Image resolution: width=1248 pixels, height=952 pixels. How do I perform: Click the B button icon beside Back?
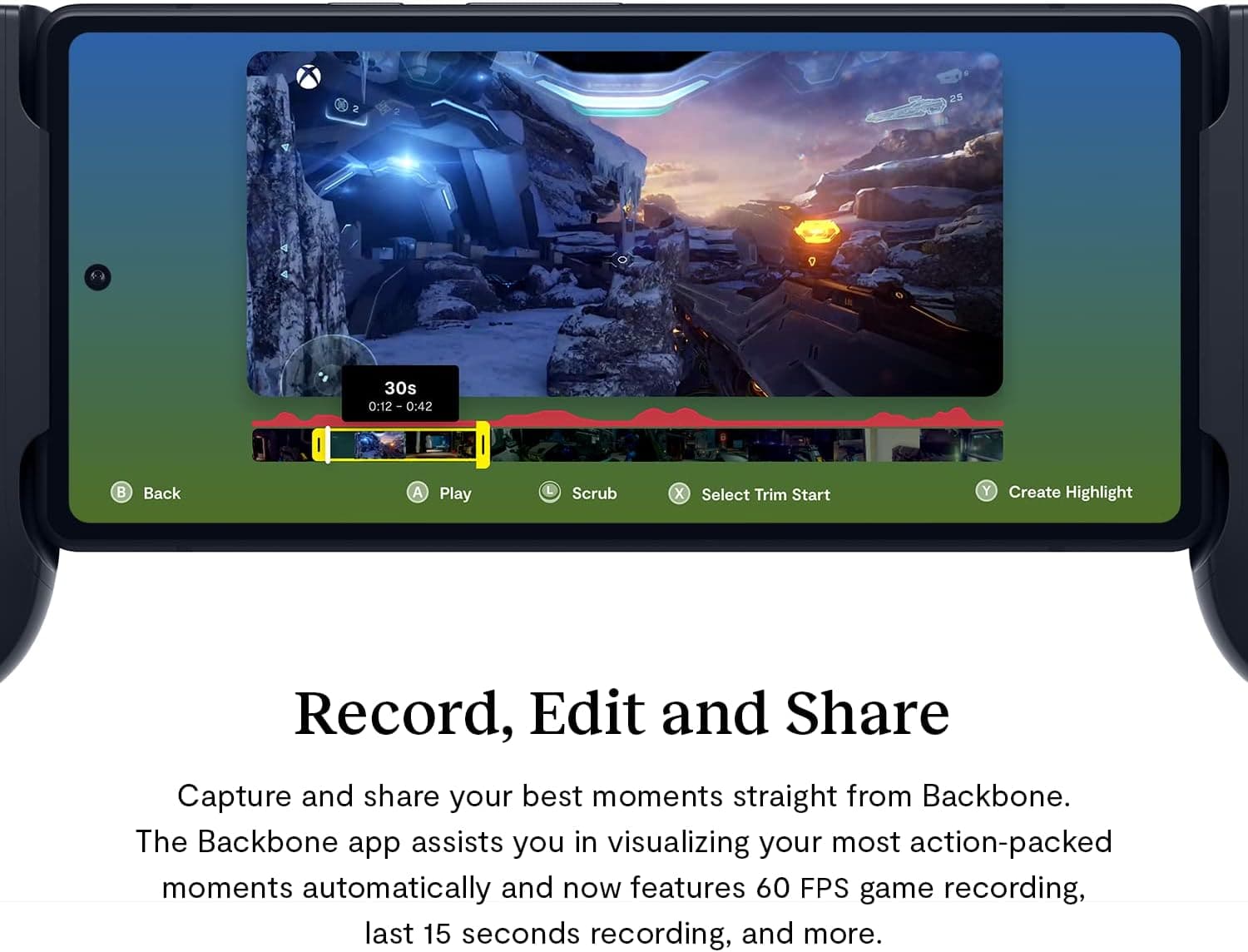(121, 492)
